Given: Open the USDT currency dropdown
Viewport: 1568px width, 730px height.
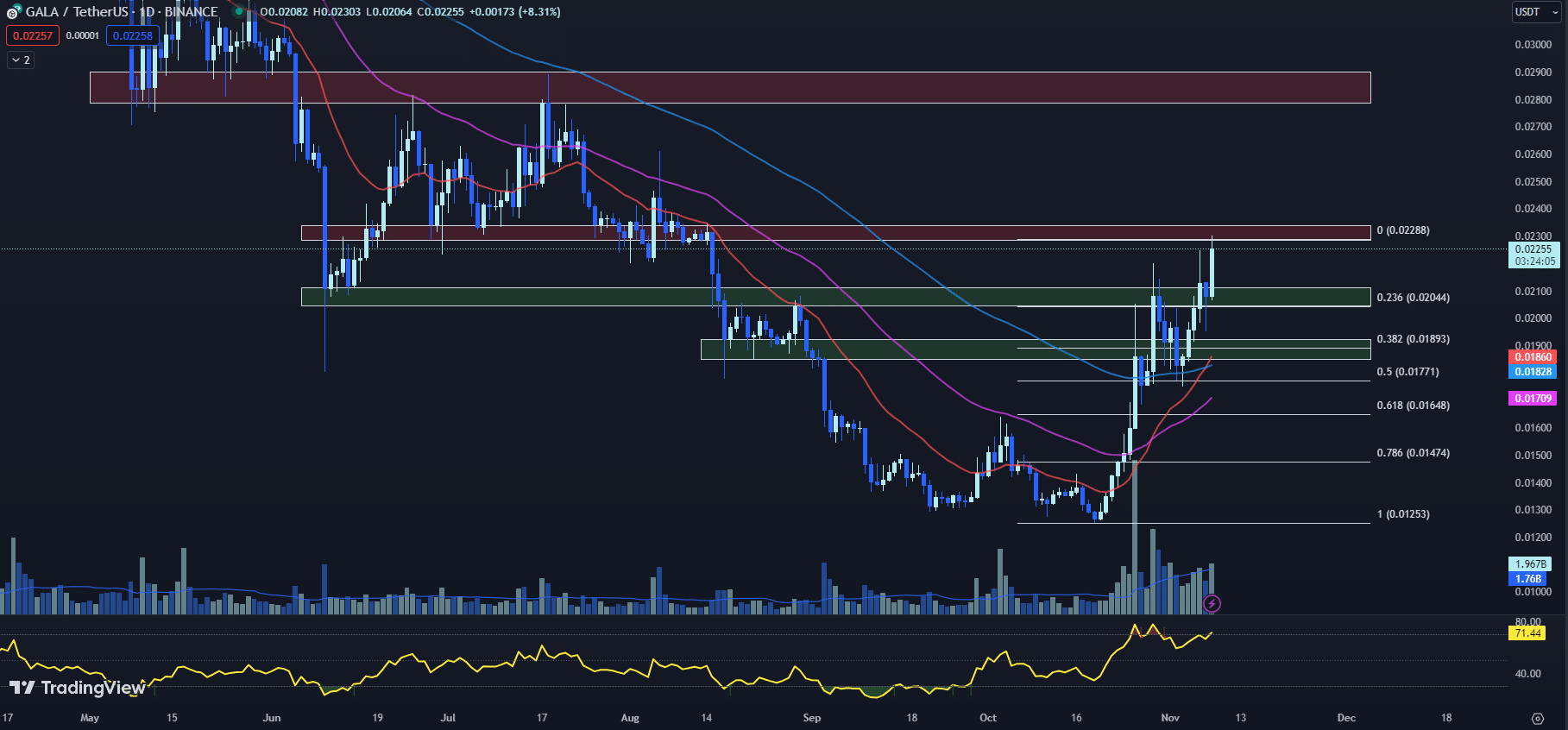Looking at the screenshot, I should (1536, 12).
